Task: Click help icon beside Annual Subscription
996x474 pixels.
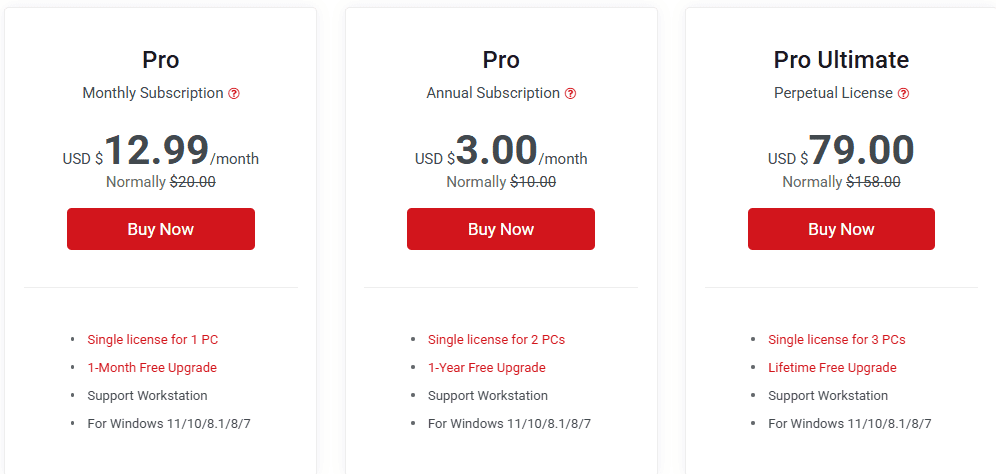Action: tap(570, 93)
